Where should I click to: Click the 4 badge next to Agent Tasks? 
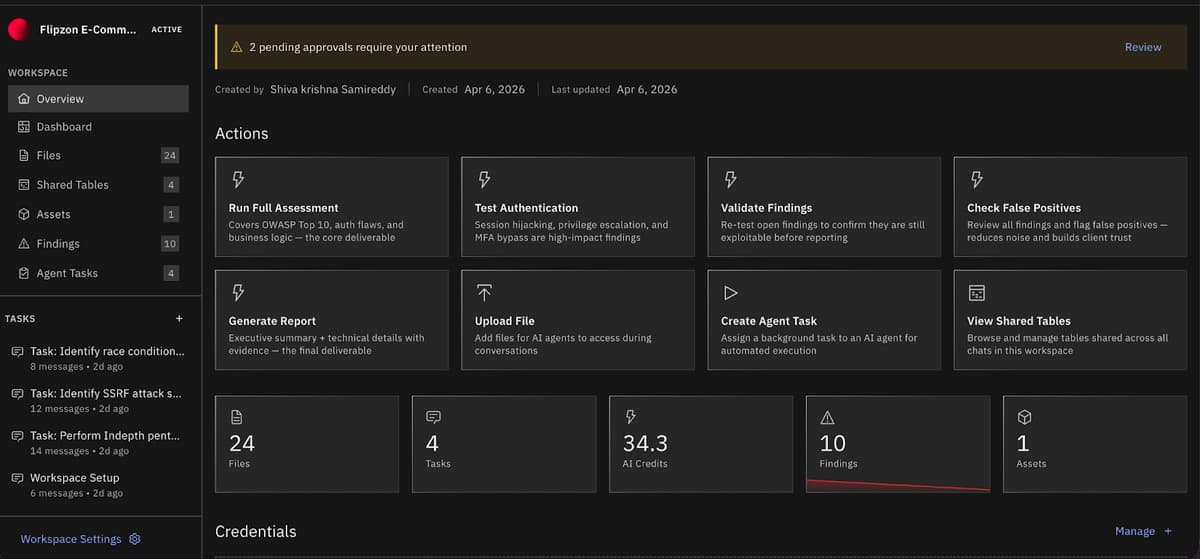point(171,273)
